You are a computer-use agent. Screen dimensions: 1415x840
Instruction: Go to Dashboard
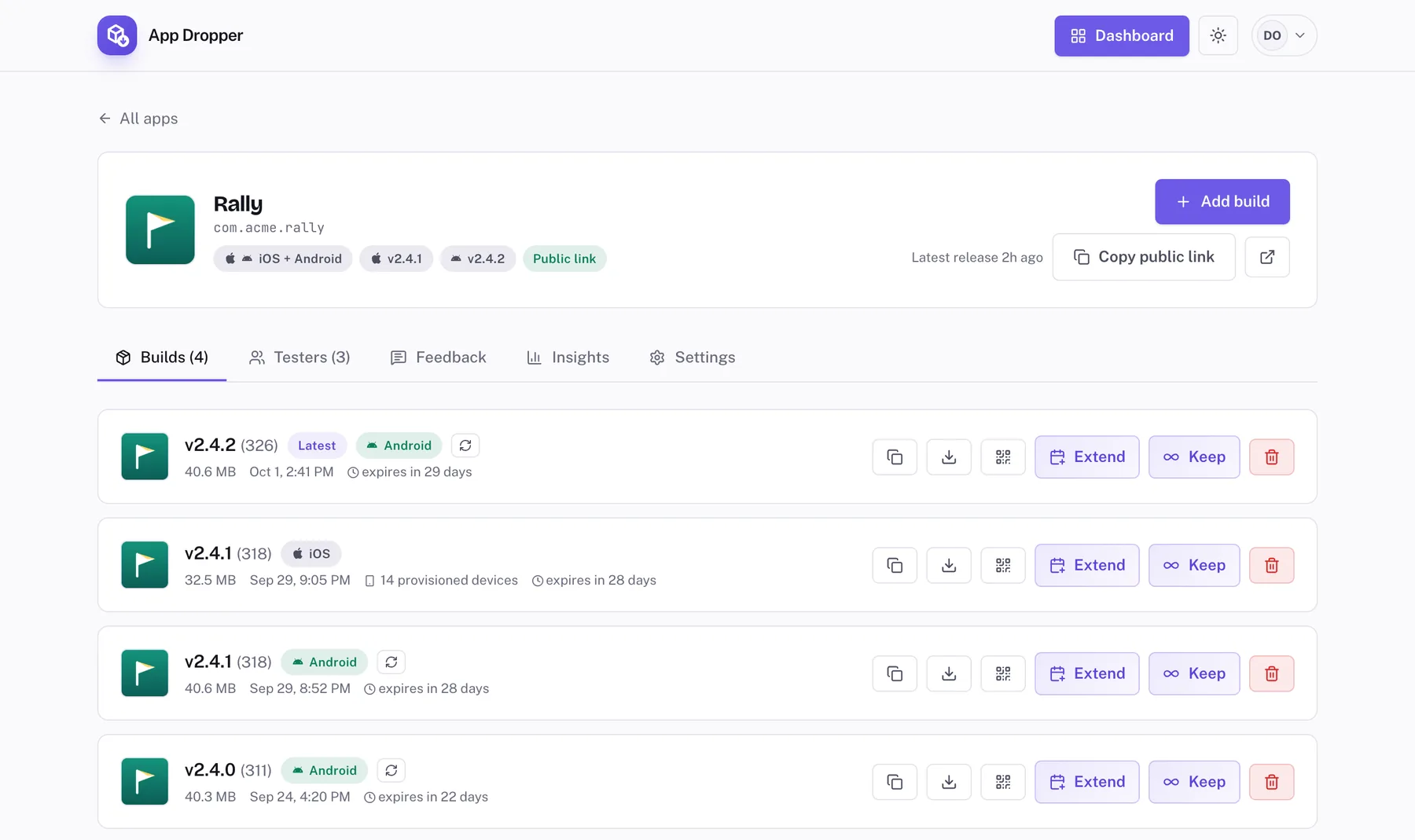(x=1122, y=35)
